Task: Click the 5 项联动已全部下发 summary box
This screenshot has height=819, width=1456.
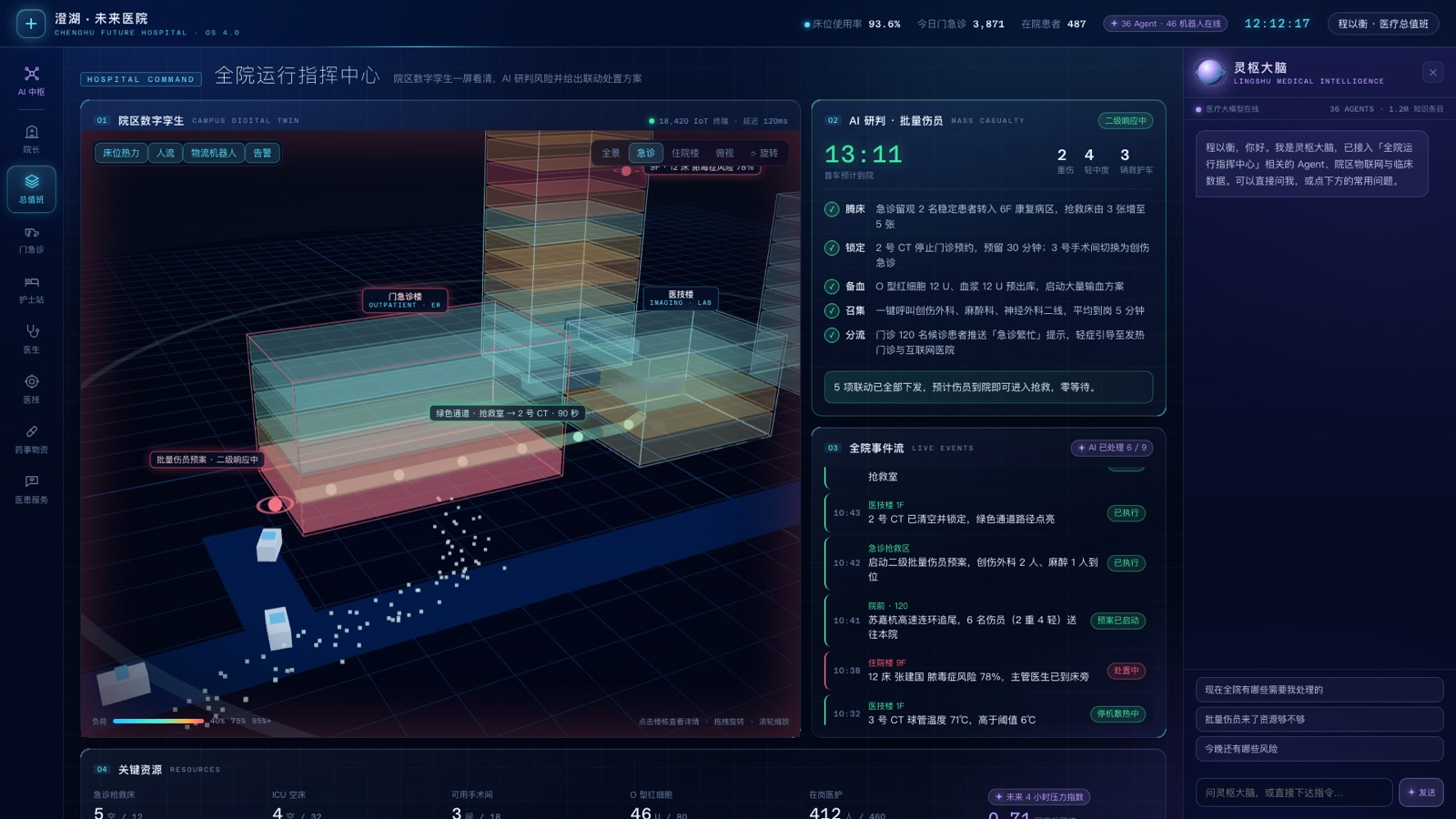Action: (988, 387)
